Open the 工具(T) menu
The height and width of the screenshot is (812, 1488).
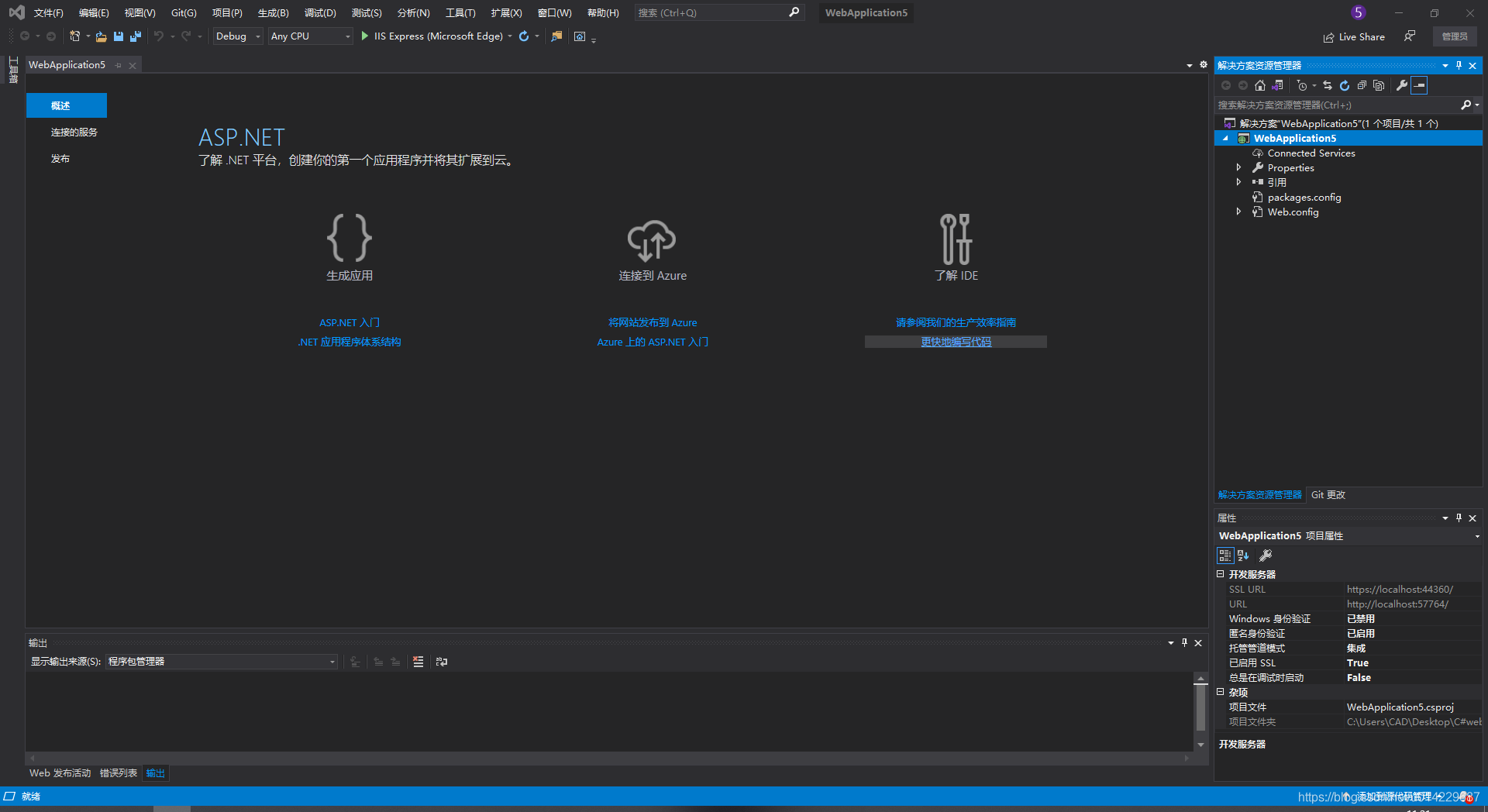pos(460,12)
